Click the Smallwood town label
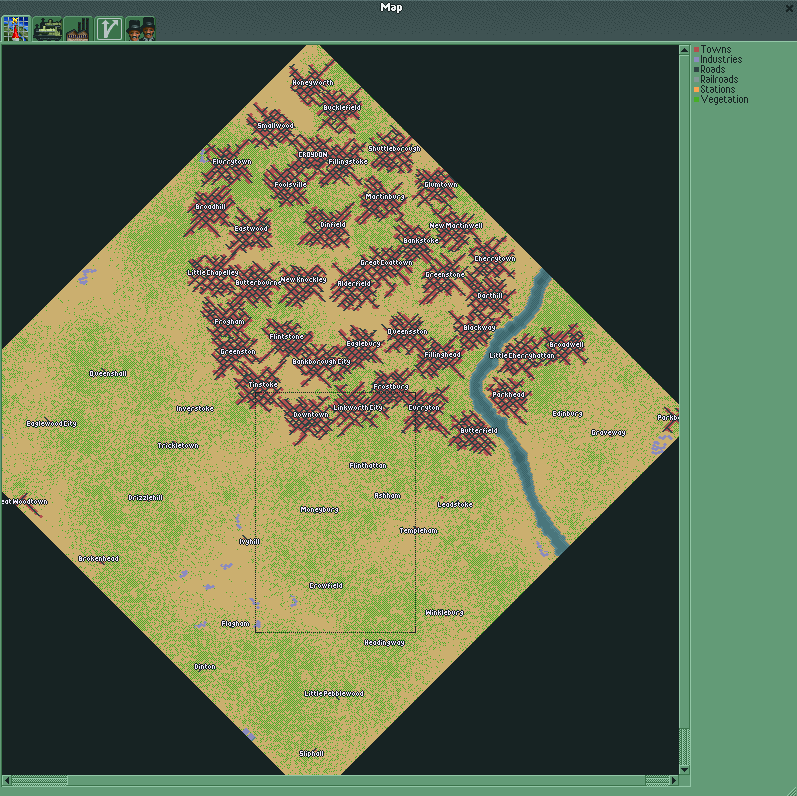797x796 pixels. tap(275, 126)
